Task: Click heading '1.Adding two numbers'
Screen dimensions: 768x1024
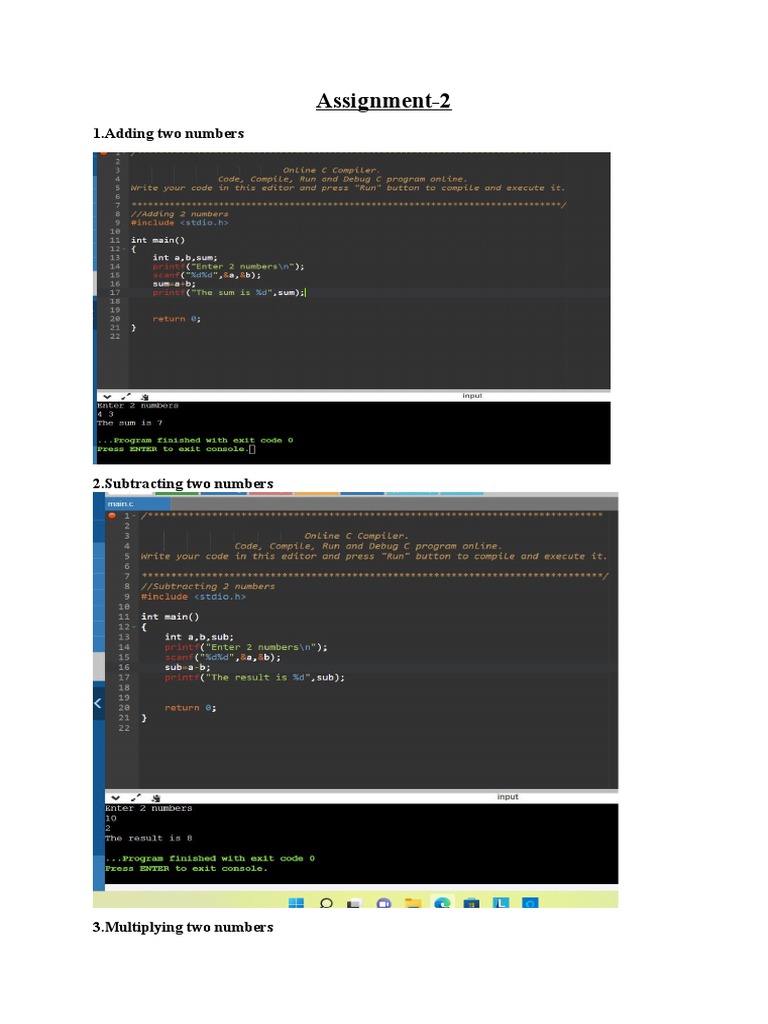Action: [168, 133]
